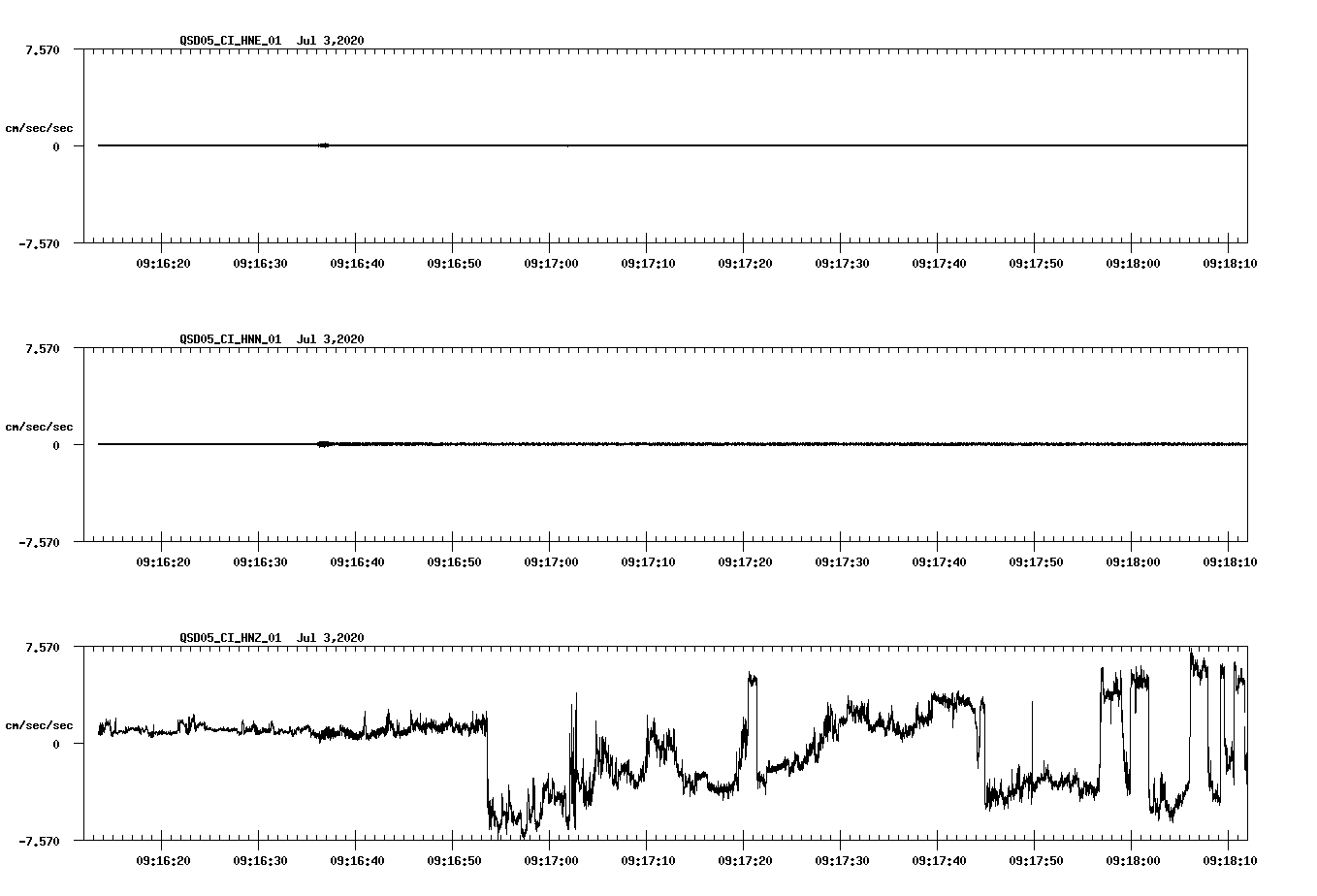Click 09:16:20 time label under HNE plot

pyautogui.click(x=163, y=263)
